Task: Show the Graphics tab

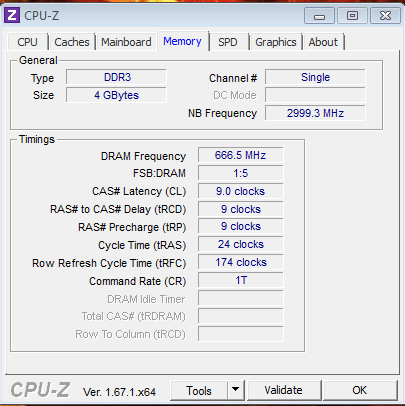Action: coord(276,42)
